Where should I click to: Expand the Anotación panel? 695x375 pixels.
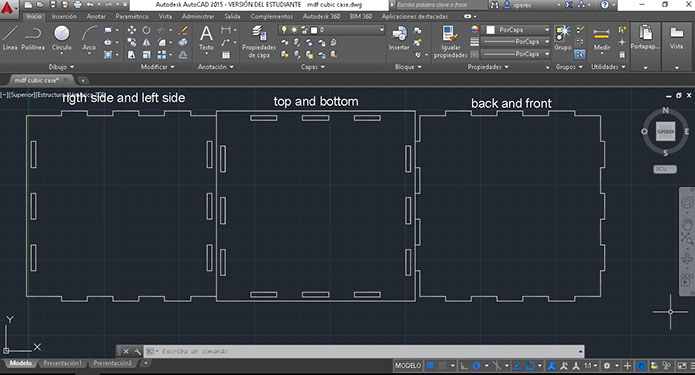215,67
